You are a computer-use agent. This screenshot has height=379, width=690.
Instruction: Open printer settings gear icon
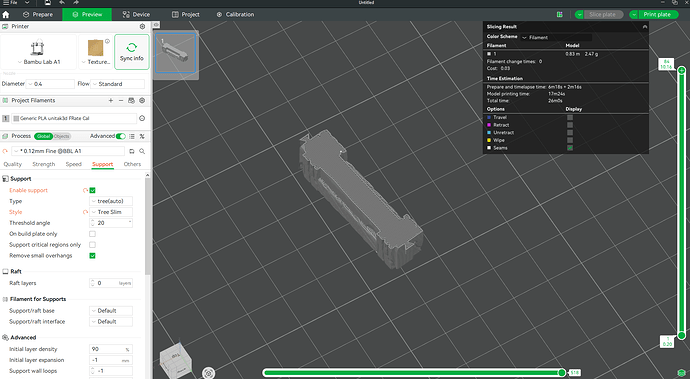pyautogui.click(x=142, y=26)
